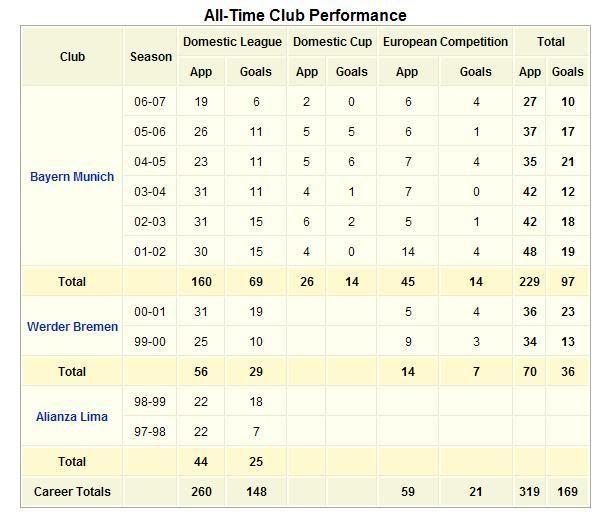Click the Domestic League column header

pos(232,42)
